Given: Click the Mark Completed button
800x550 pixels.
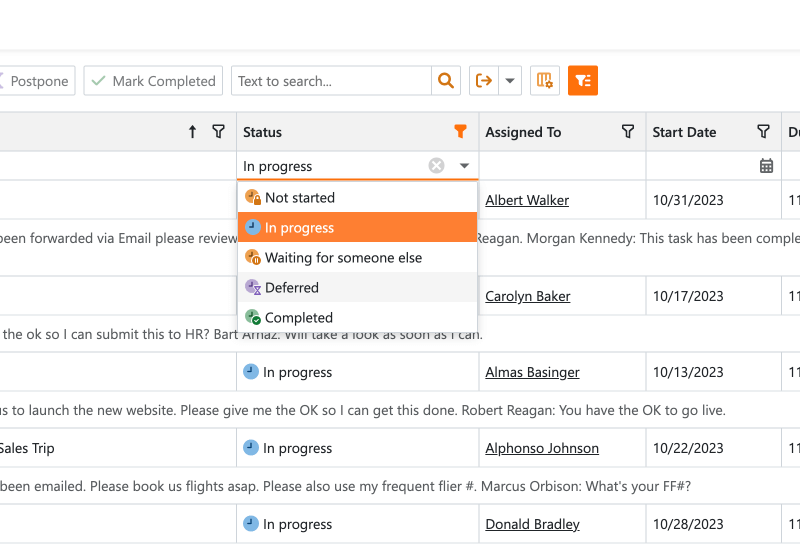Looking at the screenshot, I should coord(153,81).
